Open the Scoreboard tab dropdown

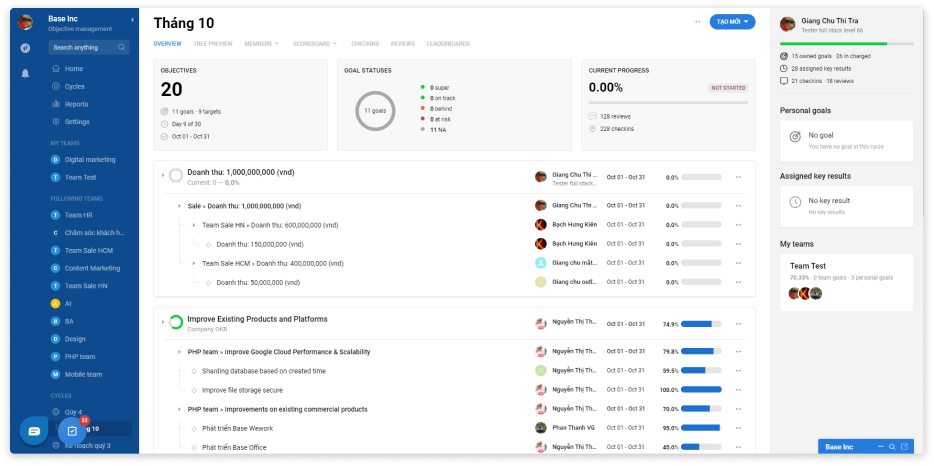(x=314, y=44)
